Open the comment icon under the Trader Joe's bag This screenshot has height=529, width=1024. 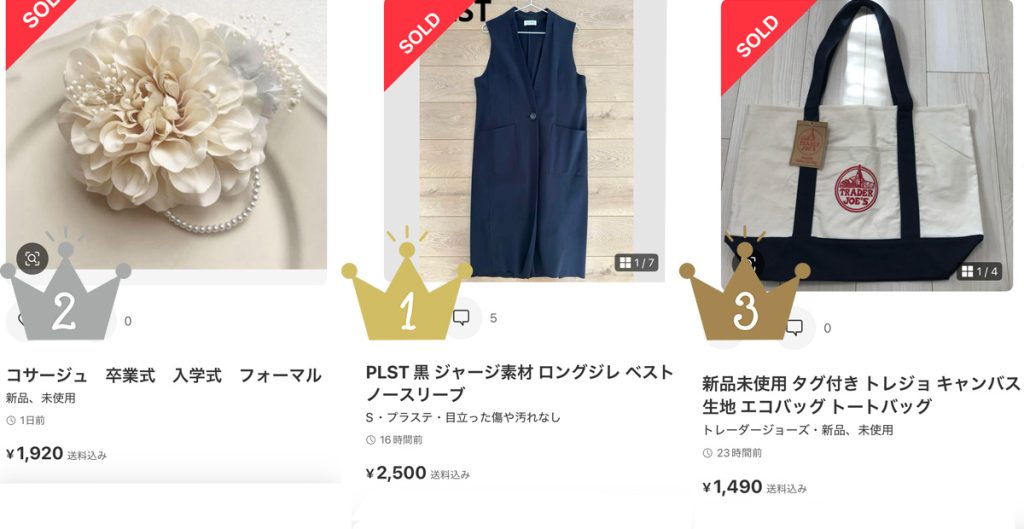click(x=794, y=328)
